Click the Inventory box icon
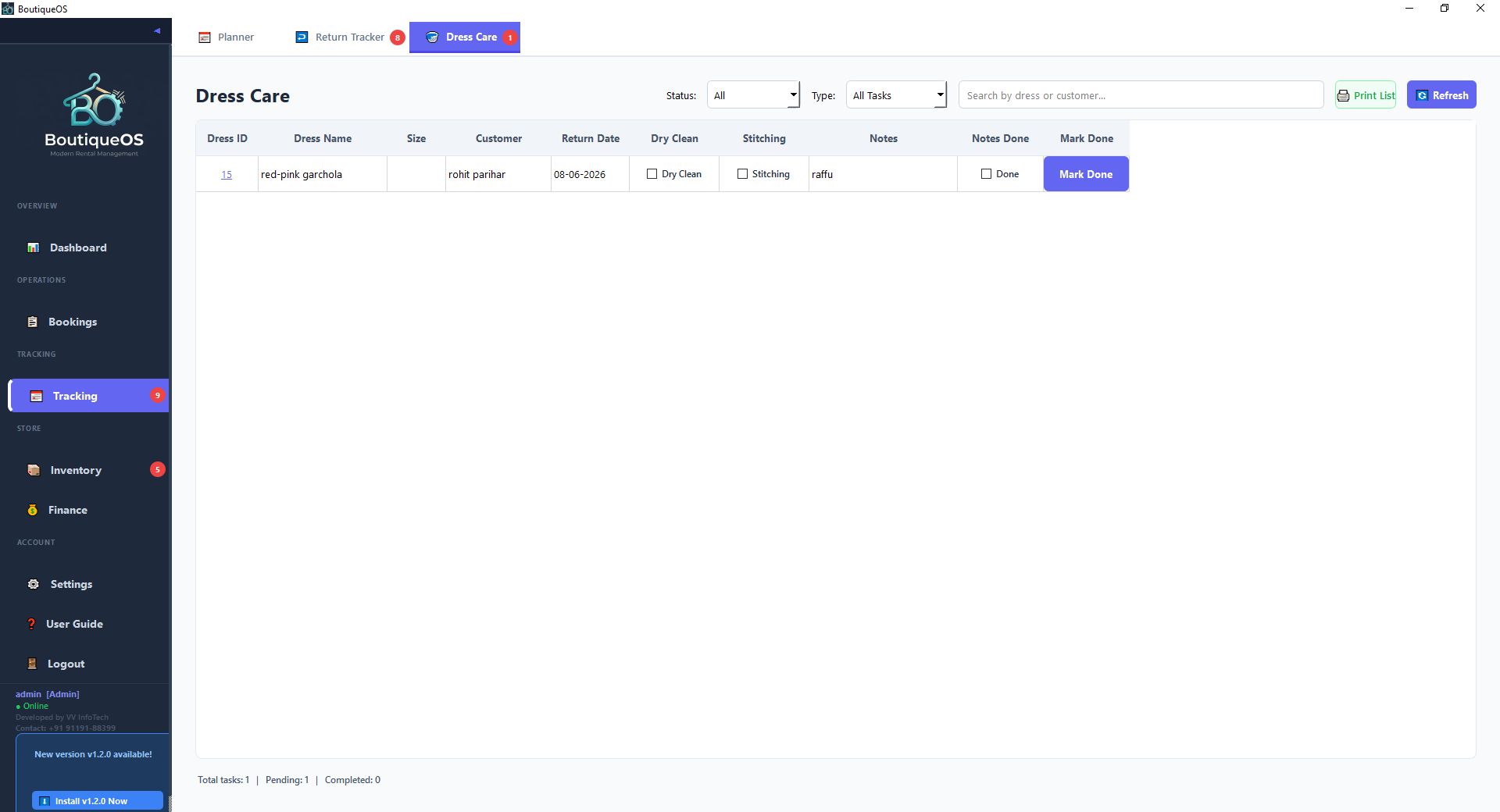This screenshot has height=812, width=1500. pos(34,470)
